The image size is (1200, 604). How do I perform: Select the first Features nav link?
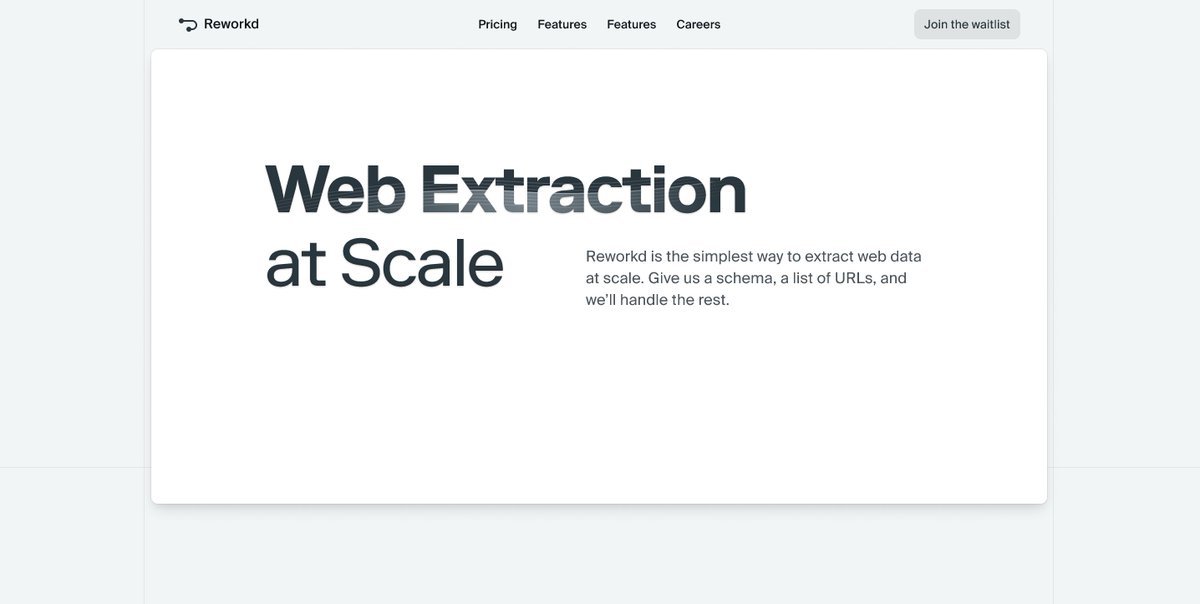pyautogui.click(x=562, y=24)
